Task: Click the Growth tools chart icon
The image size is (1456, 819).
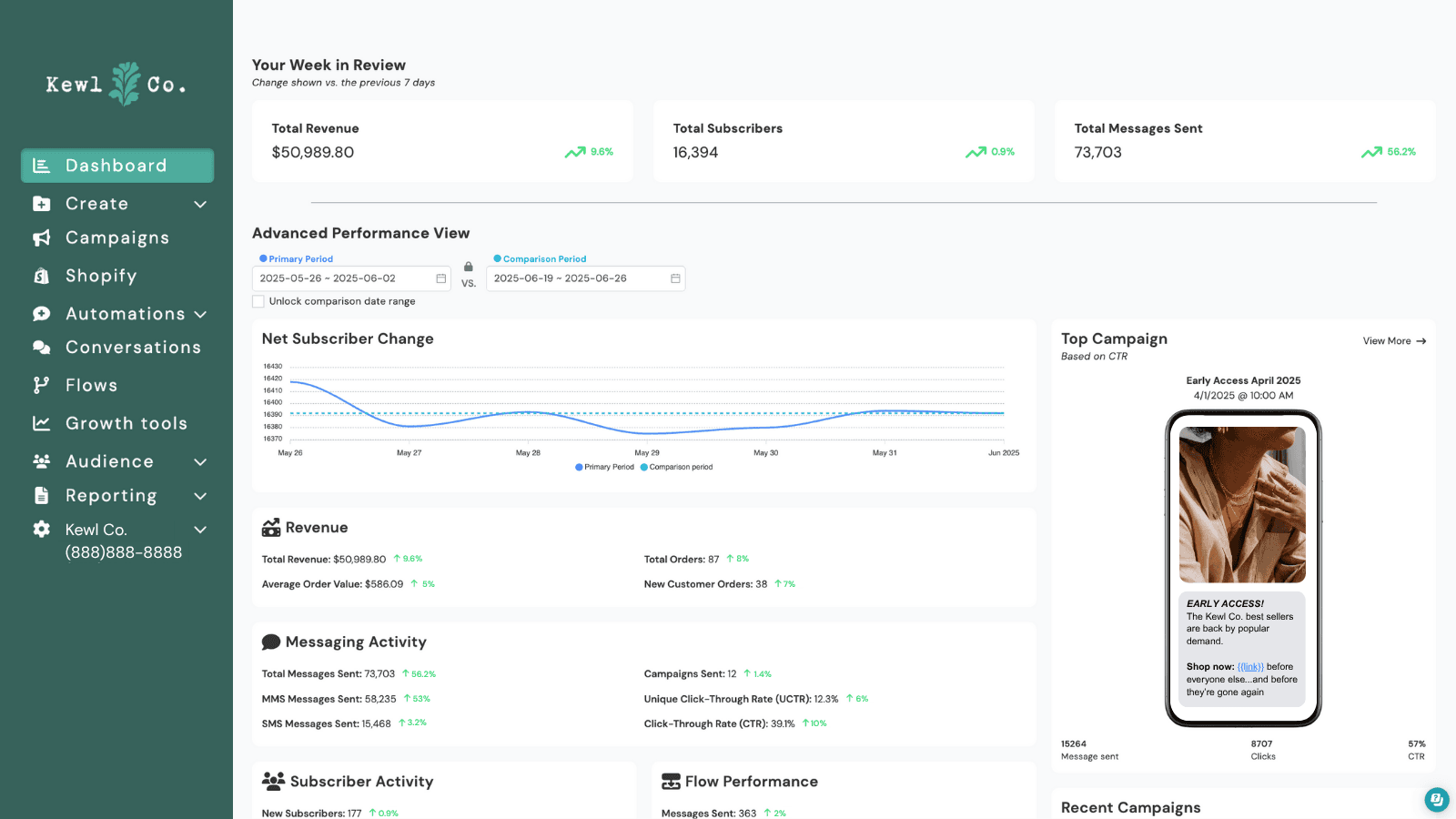Action: coord(40,422)
